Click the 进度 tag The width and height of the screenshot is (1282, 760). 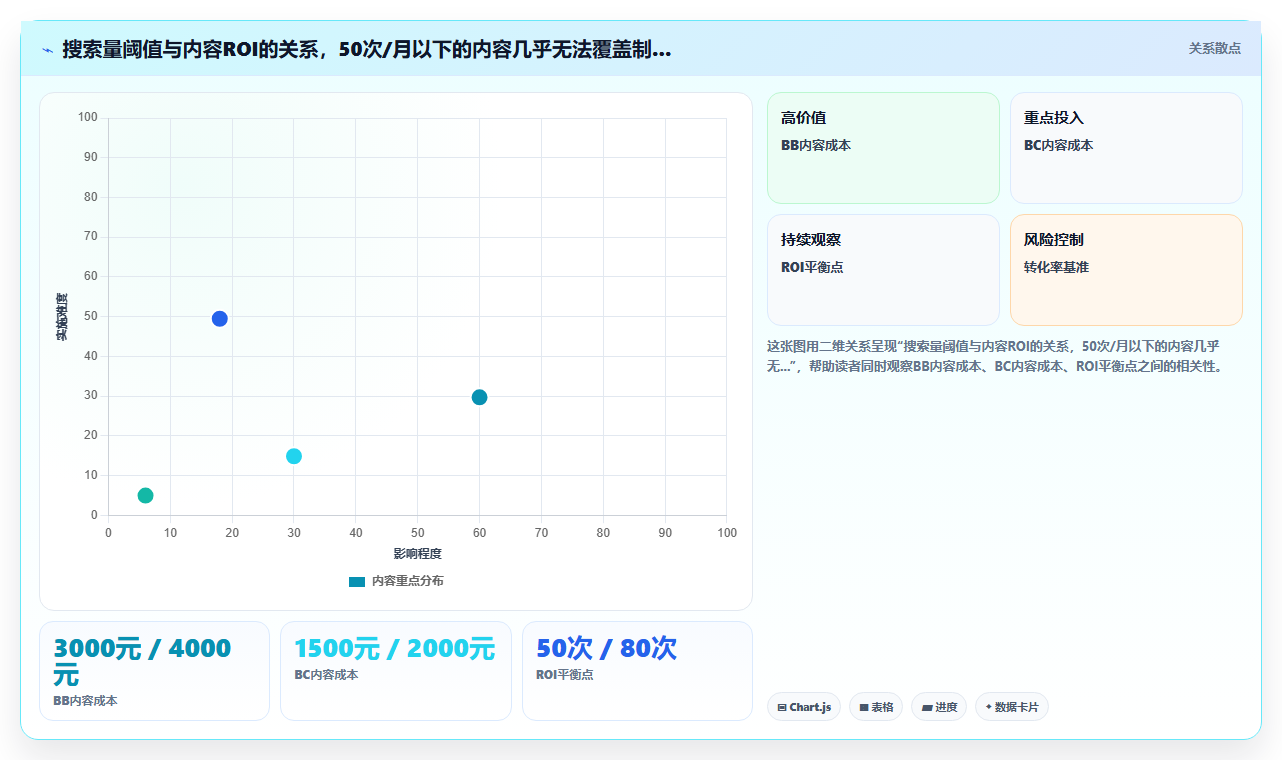939,707
